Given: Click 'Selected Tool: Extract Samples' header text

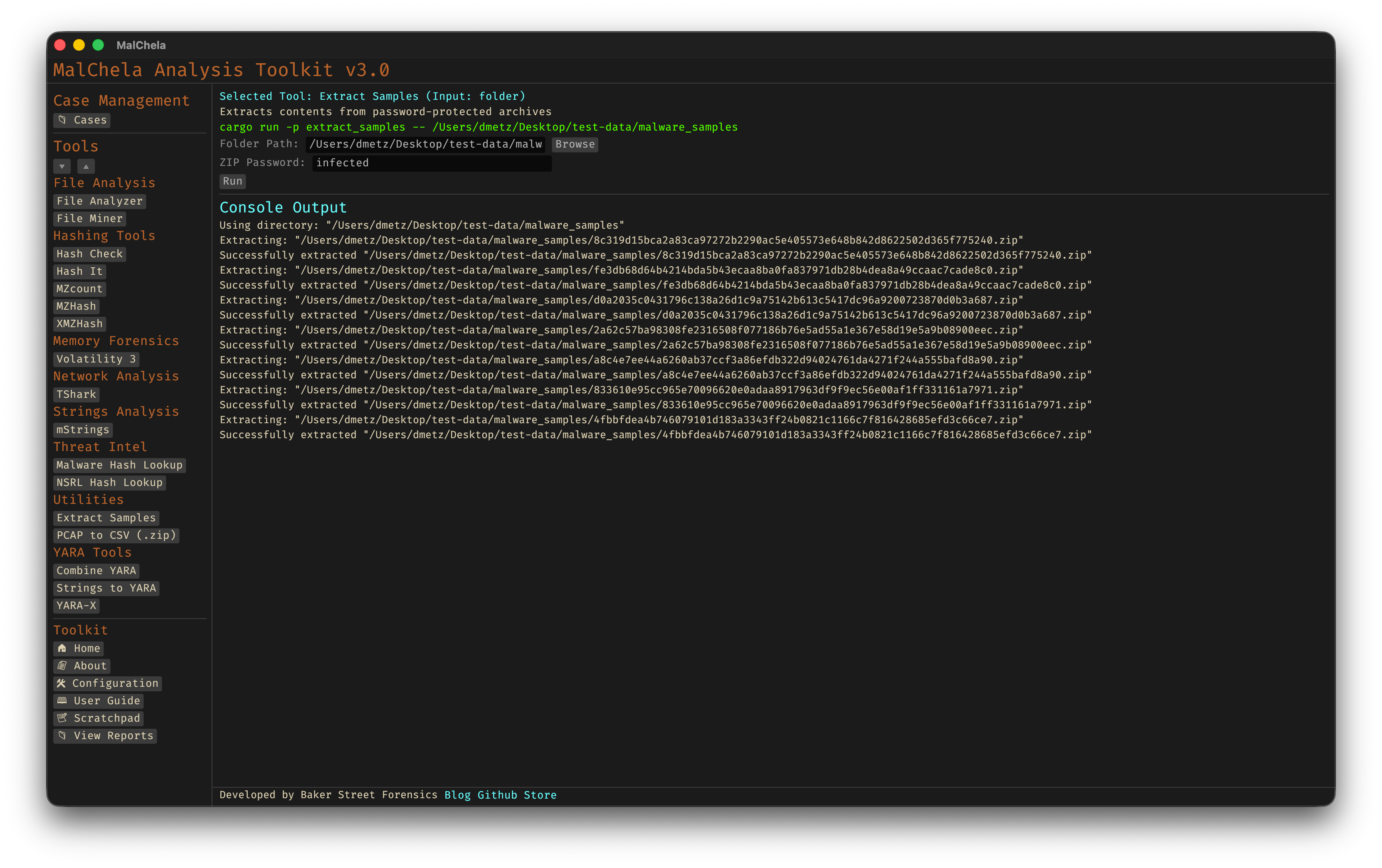Looking at the screenshot, I should [373, 96].
